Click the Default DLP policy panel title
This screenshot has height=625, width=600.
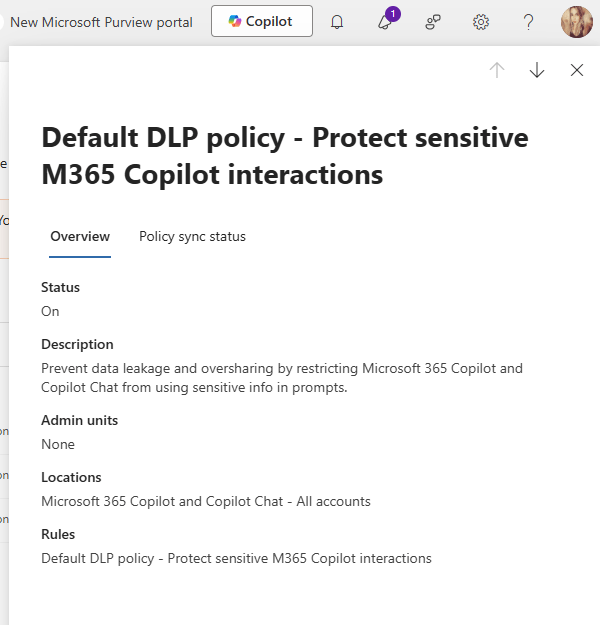tap(284, 156)
